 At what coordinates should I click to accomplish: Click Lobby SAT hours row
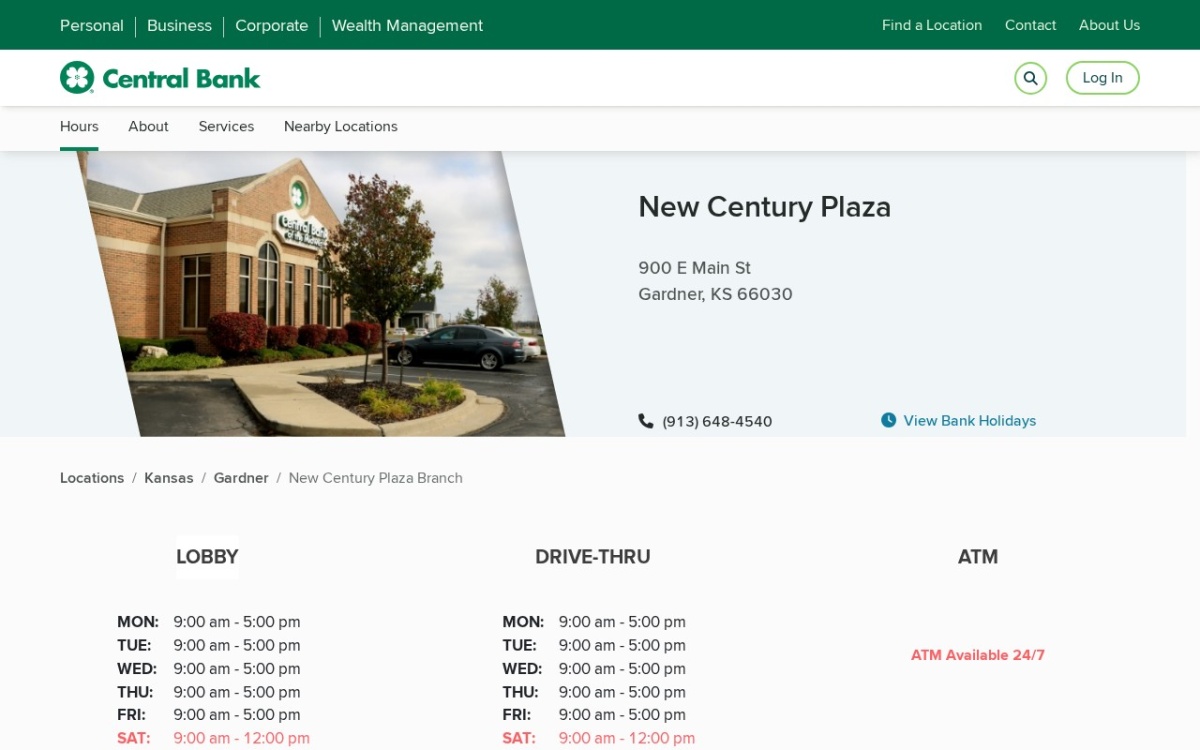pos(213,738)
